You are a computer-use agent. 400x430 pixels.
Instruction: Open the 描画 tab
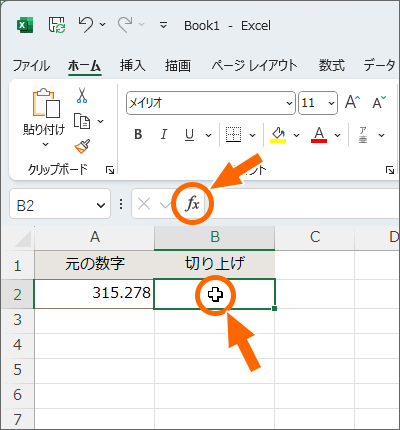coord(178,65)
